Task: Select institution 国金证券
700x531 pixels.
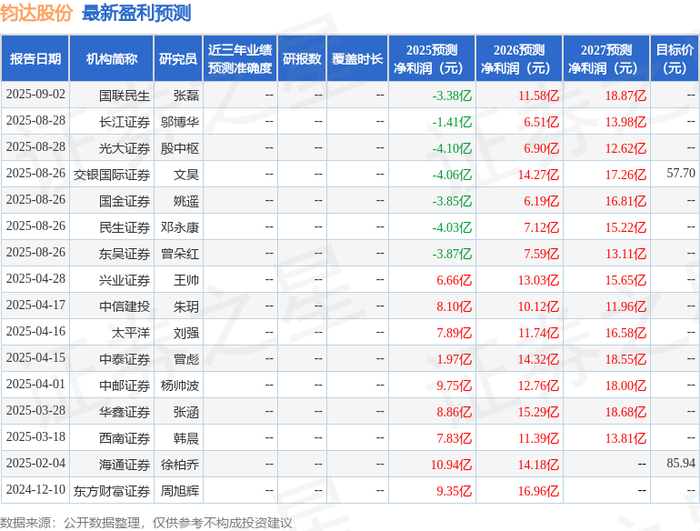Action: (x=124, y=201)
